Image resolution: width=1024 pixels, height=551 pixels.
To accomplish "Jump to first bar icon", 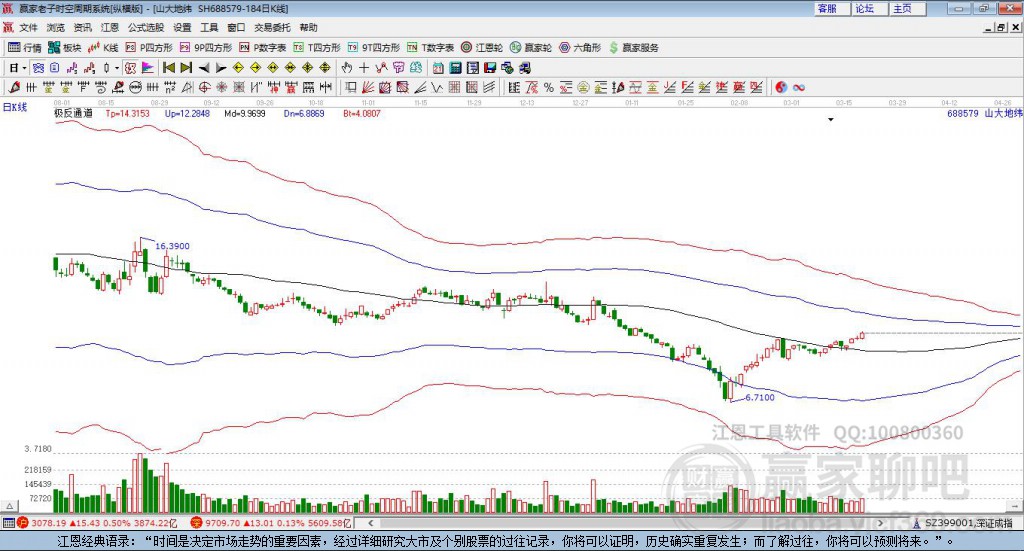I will point(168,68).
